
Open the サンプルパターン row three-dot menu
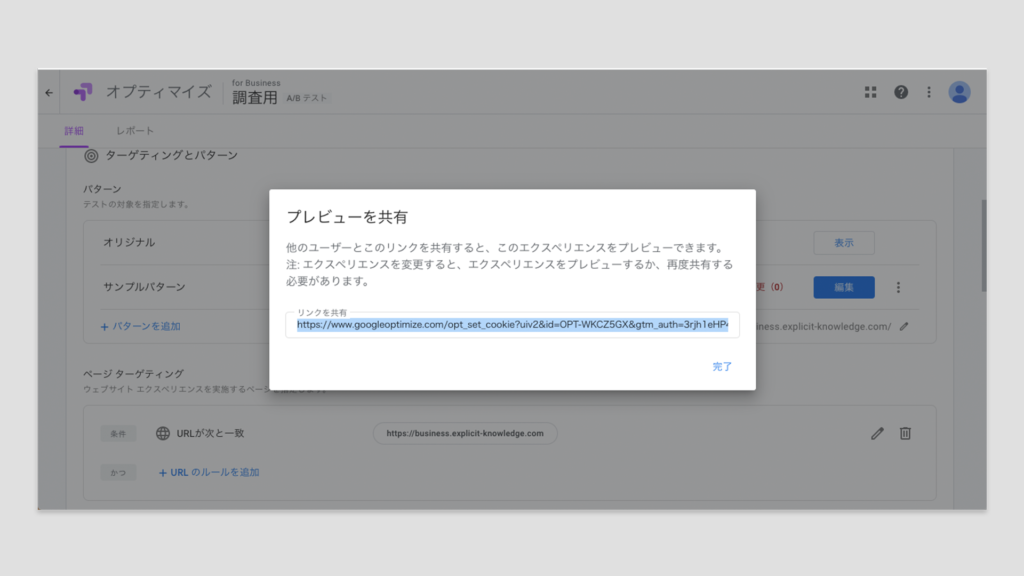click(898, 288)
